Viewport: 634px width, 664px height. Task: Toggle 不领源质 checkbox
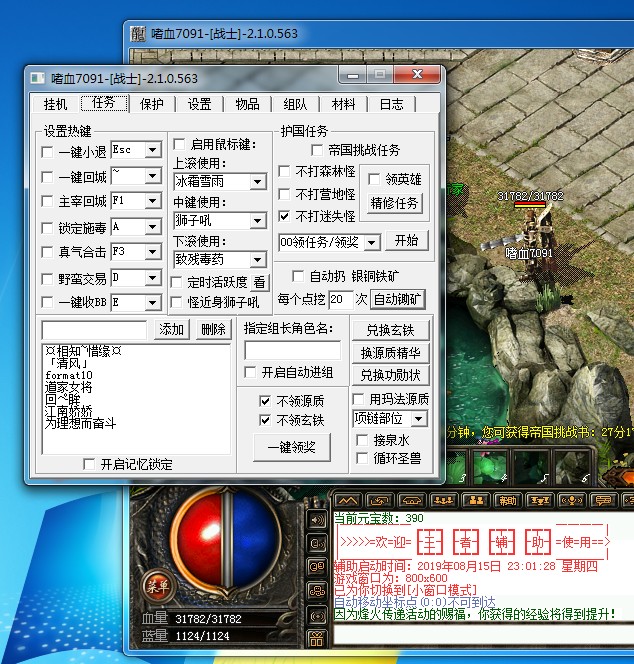pyautogui.click(x=265, y=401)
